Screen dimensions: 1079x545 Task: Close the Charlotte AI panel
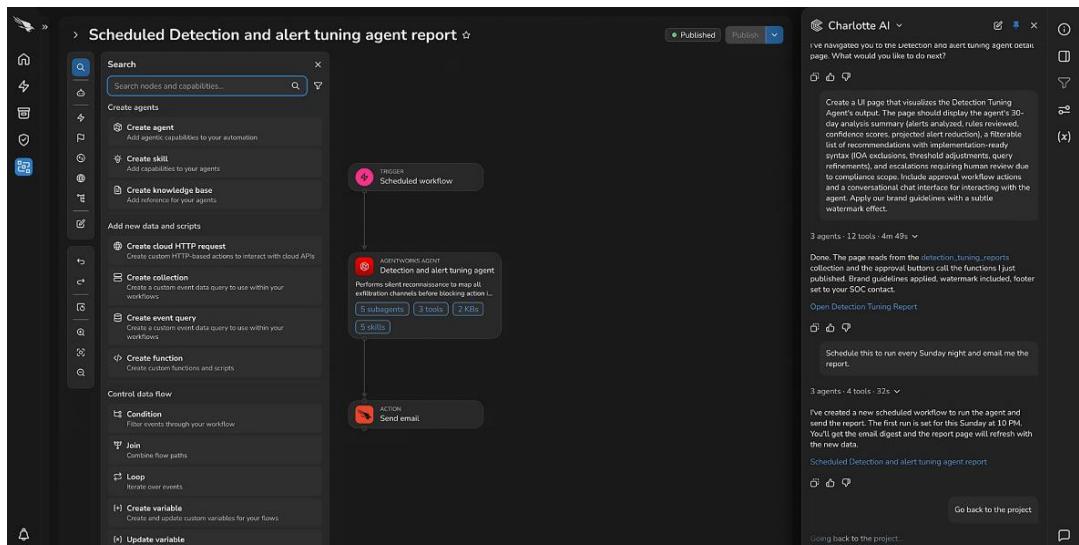[x=1034, y=25]
